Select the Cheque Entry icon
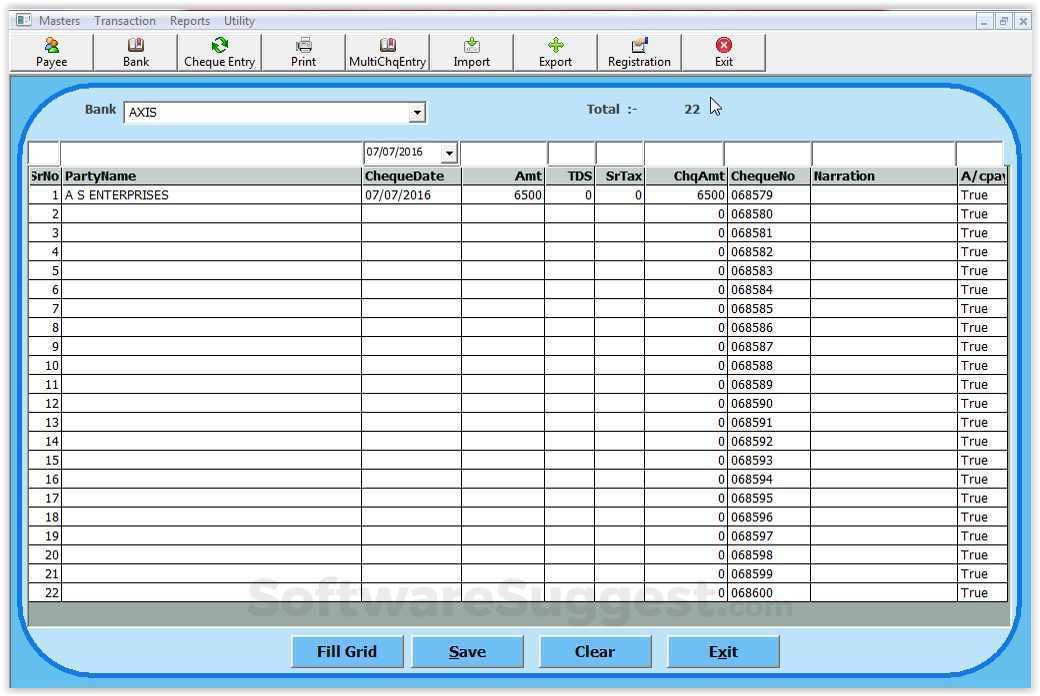1040x696 pixels. 219,52
